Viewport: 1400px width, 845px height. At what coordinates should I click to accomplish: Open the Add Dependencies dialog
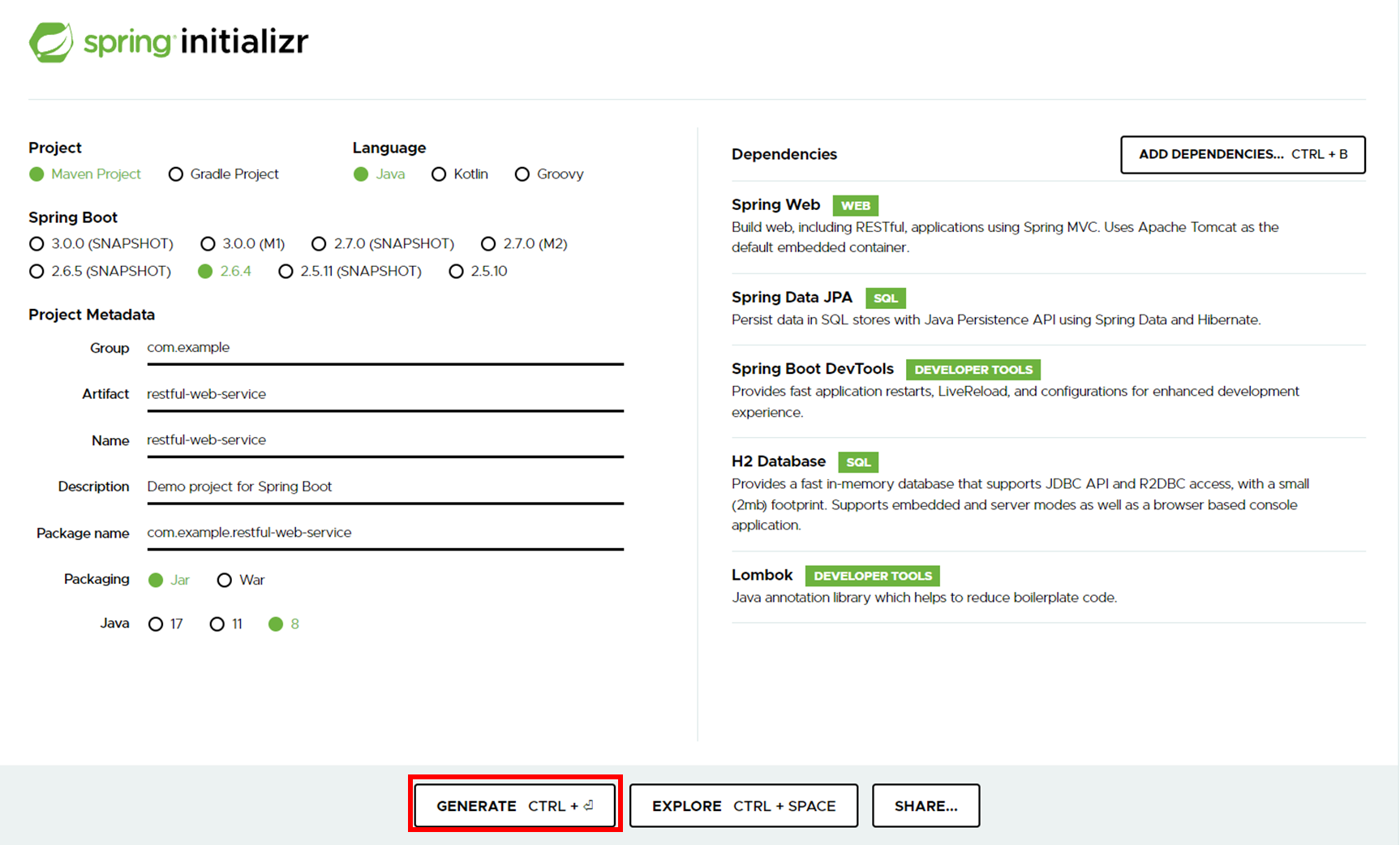tap(1243, 154)
